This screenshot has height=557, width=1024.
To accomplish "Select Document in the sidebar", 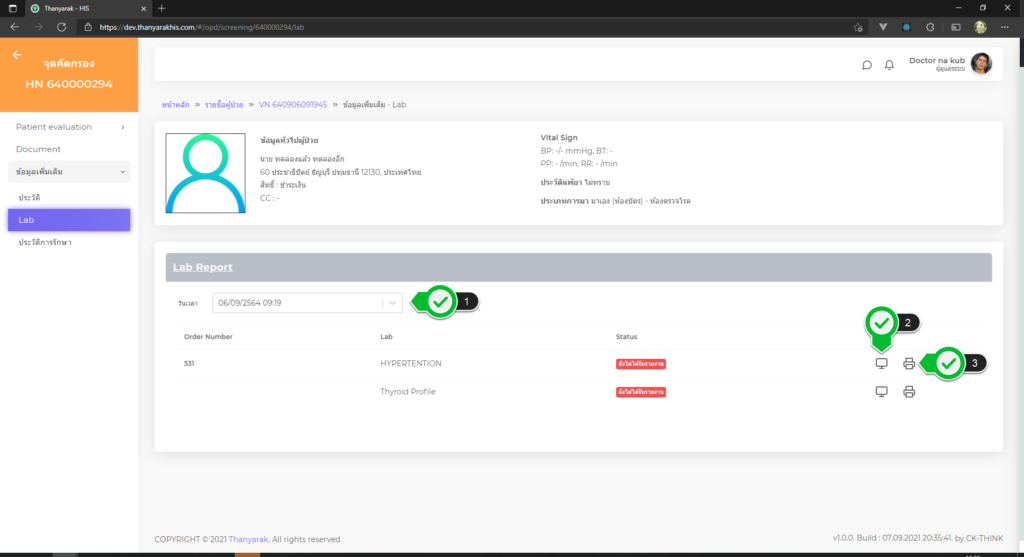I will [x=38, y=149].
